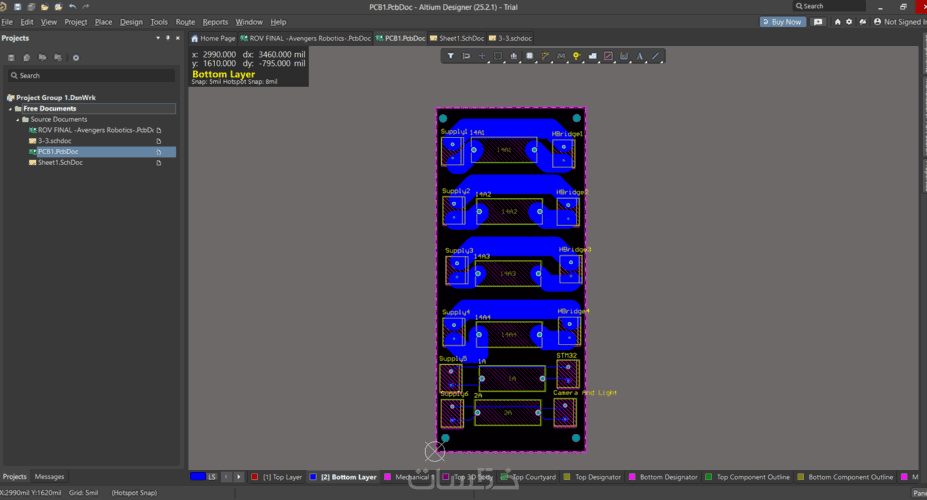Toggle Bottom Designator layer color box
Screen dimensions: 927x500
point(632,477)
